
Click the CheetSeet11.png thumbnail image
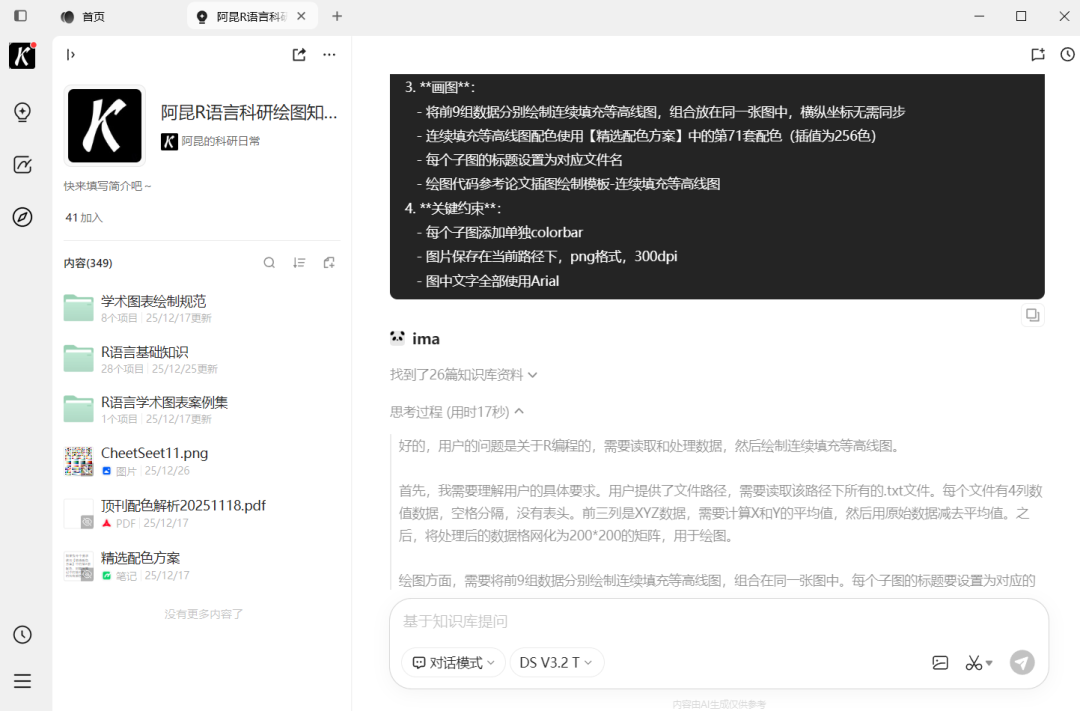(x=79, y=462)
